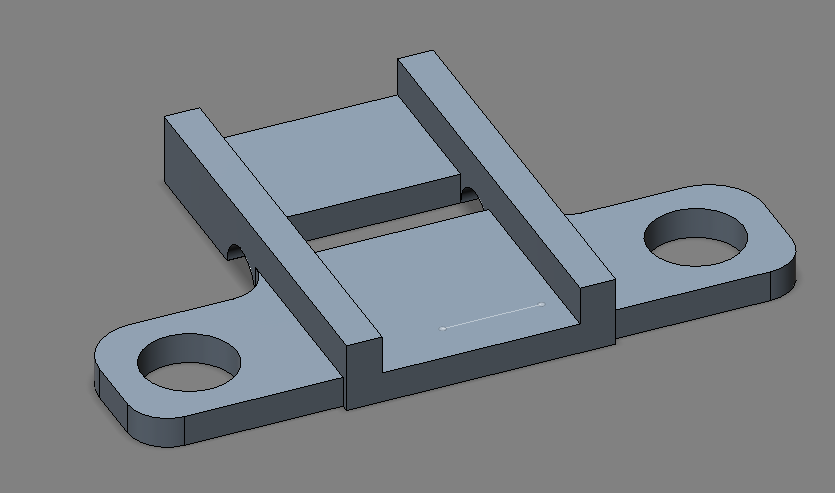Select the top face of the left rail
The width and height of the screenshot is (835, 493).
273,224
